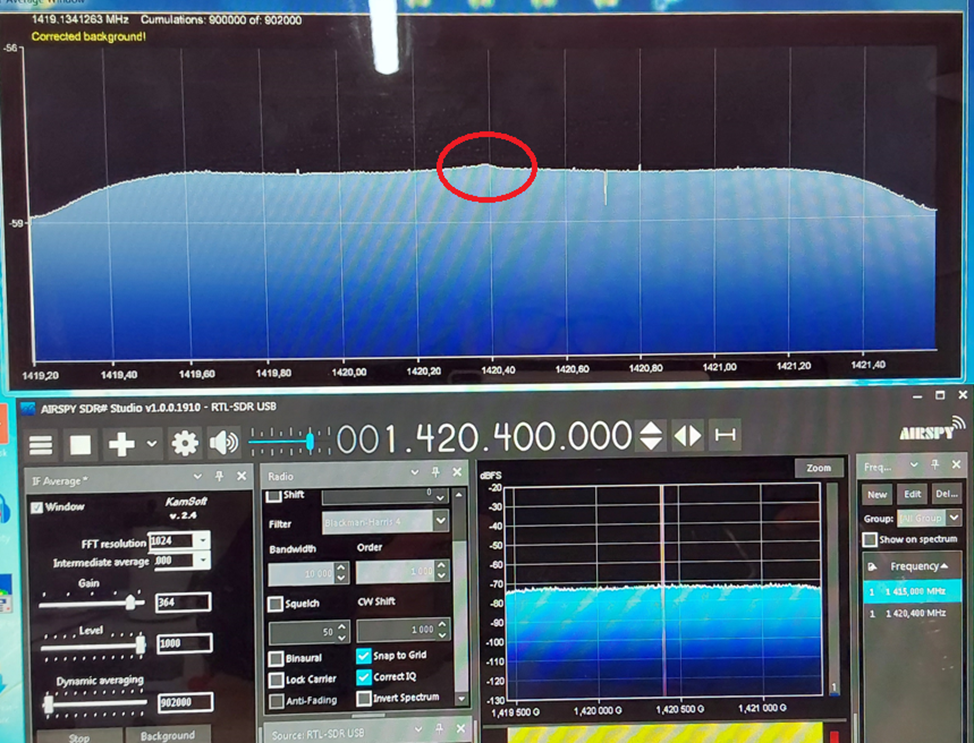This screenshot has height=743, width=974.
Task: Click the Dynamic averaging field 902000
Action: click(186, 702)
